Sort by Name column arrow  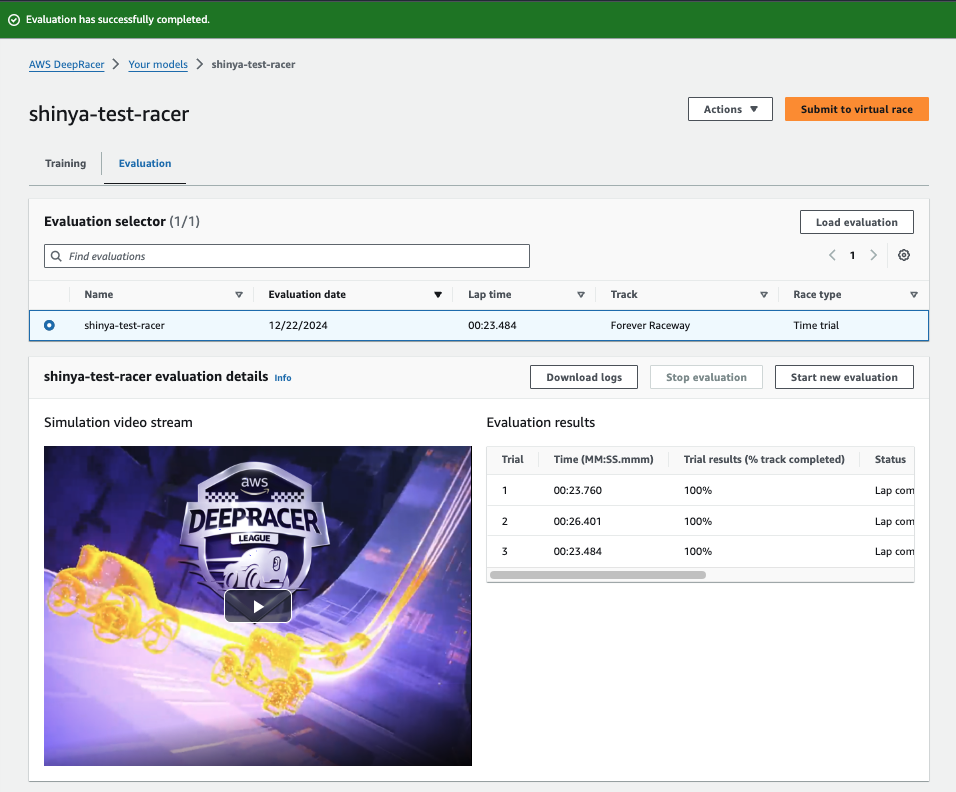point(239,295)
